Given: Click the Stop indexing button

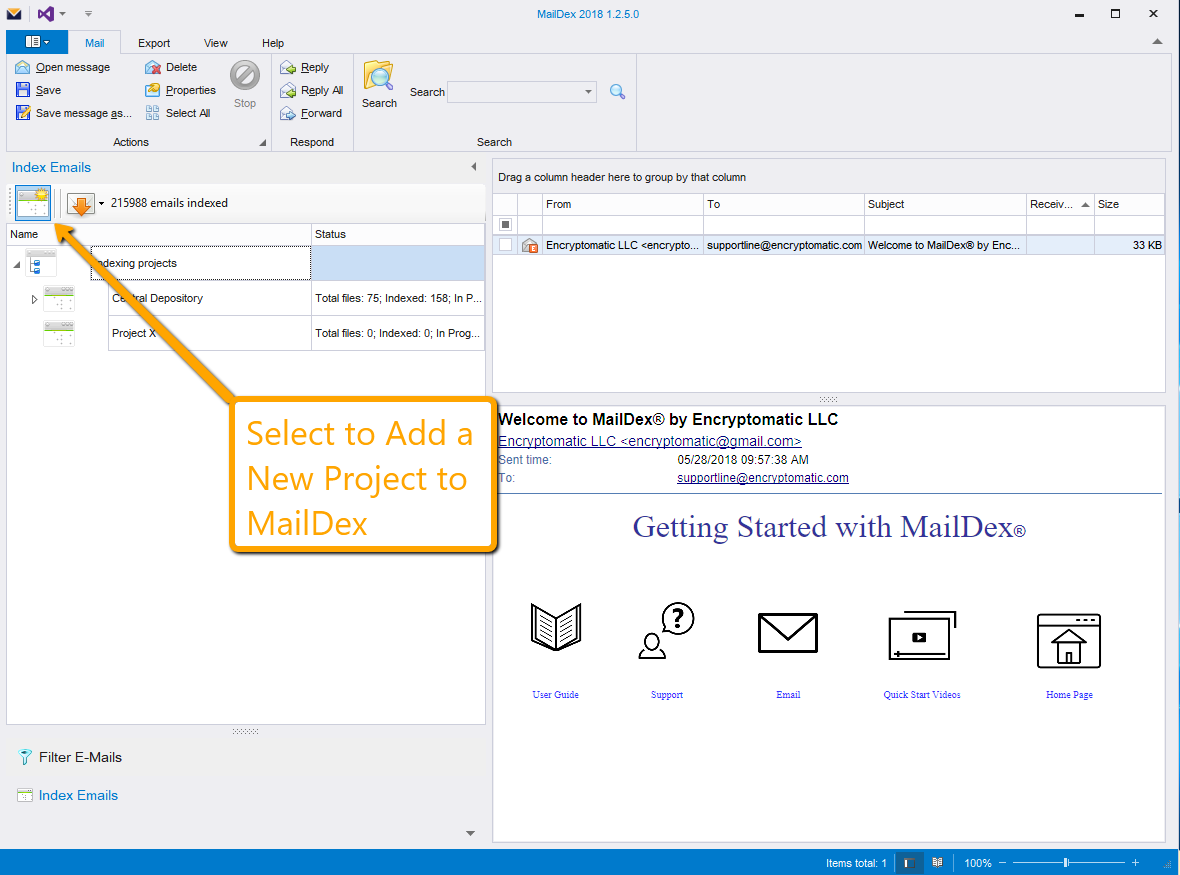Looking at the screenshot, I should (x=245, y=84).
